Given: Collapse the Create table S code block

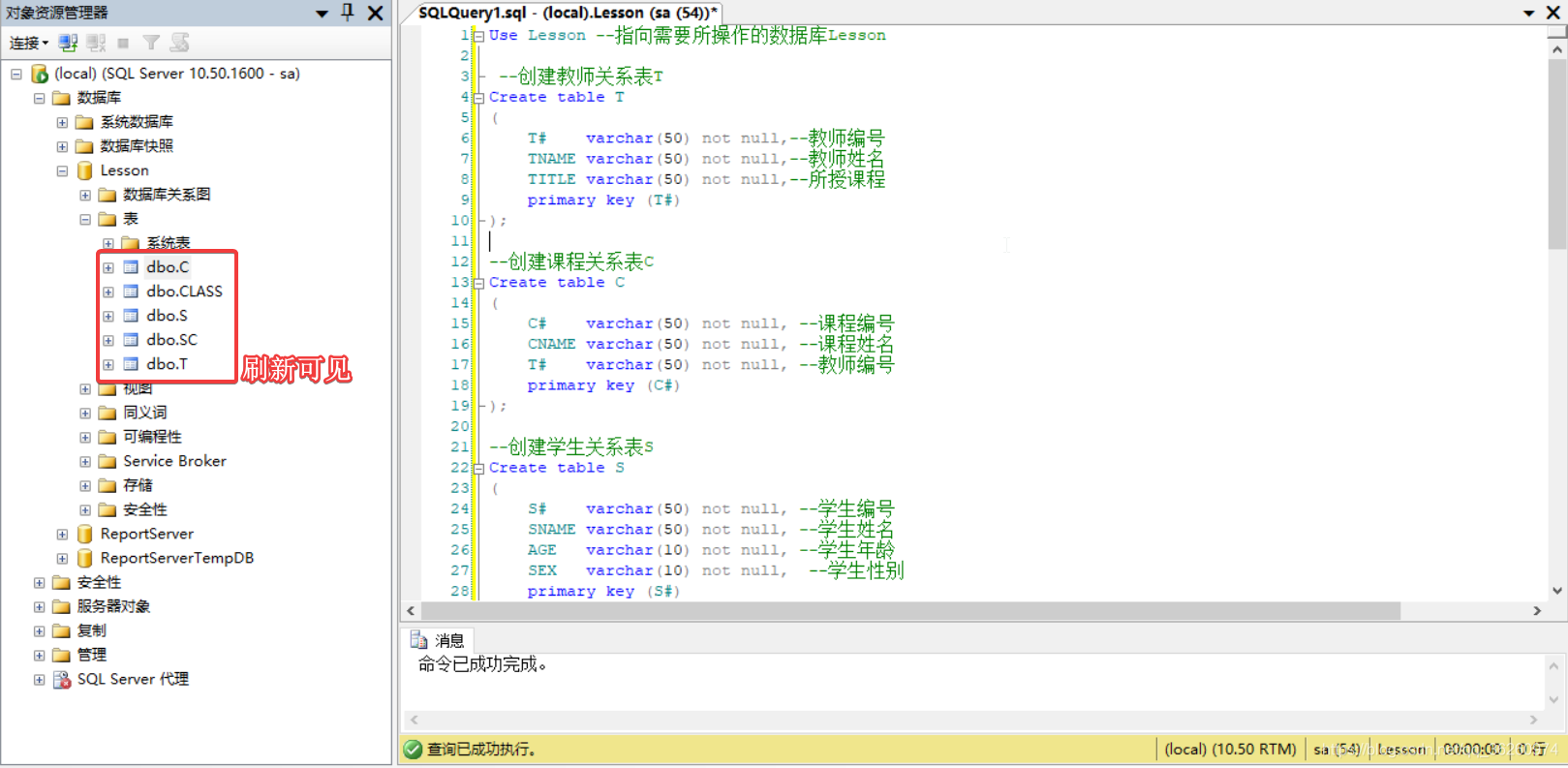Looking at the screenshot, I should click(478, 468).
